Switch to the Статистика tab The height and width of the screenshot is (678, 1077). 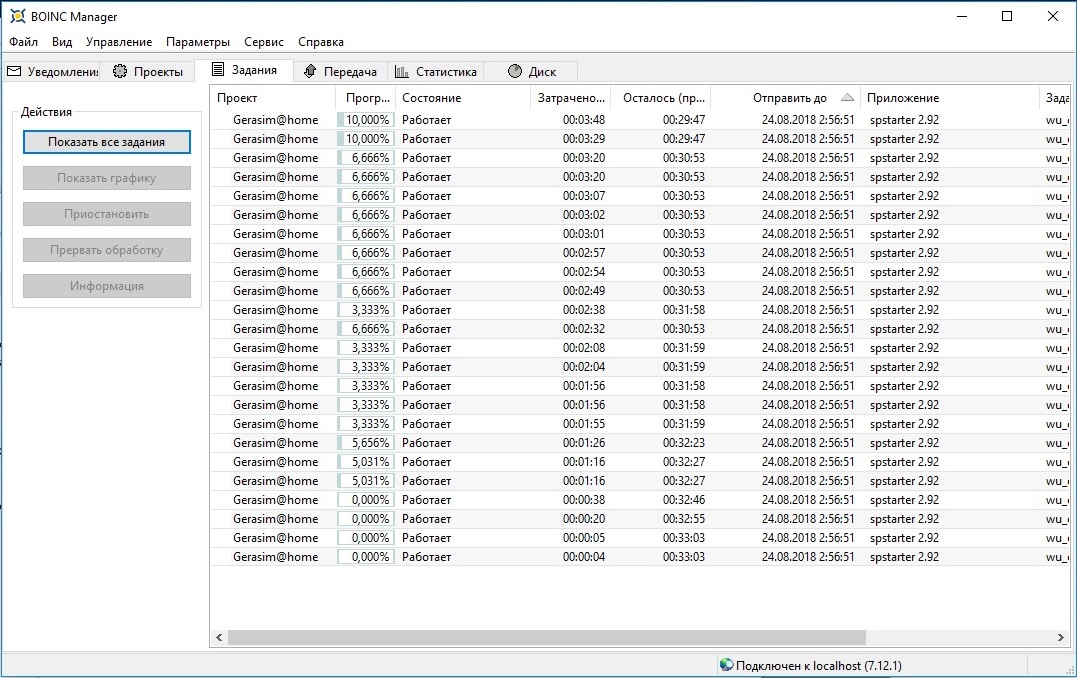pyautogui.click(x=435, y=71)
